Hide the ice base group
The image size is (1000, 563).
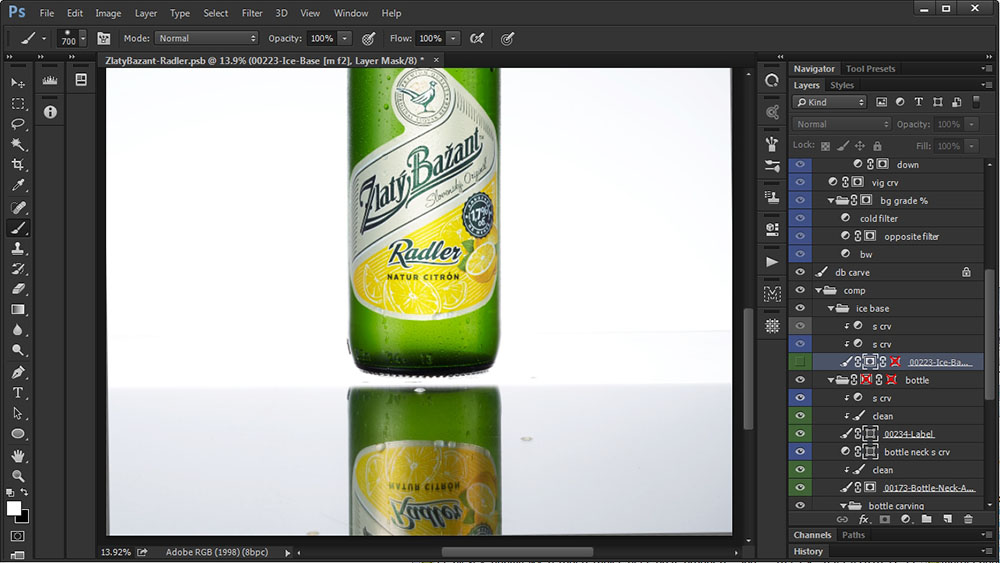click(x=800, y=307)
